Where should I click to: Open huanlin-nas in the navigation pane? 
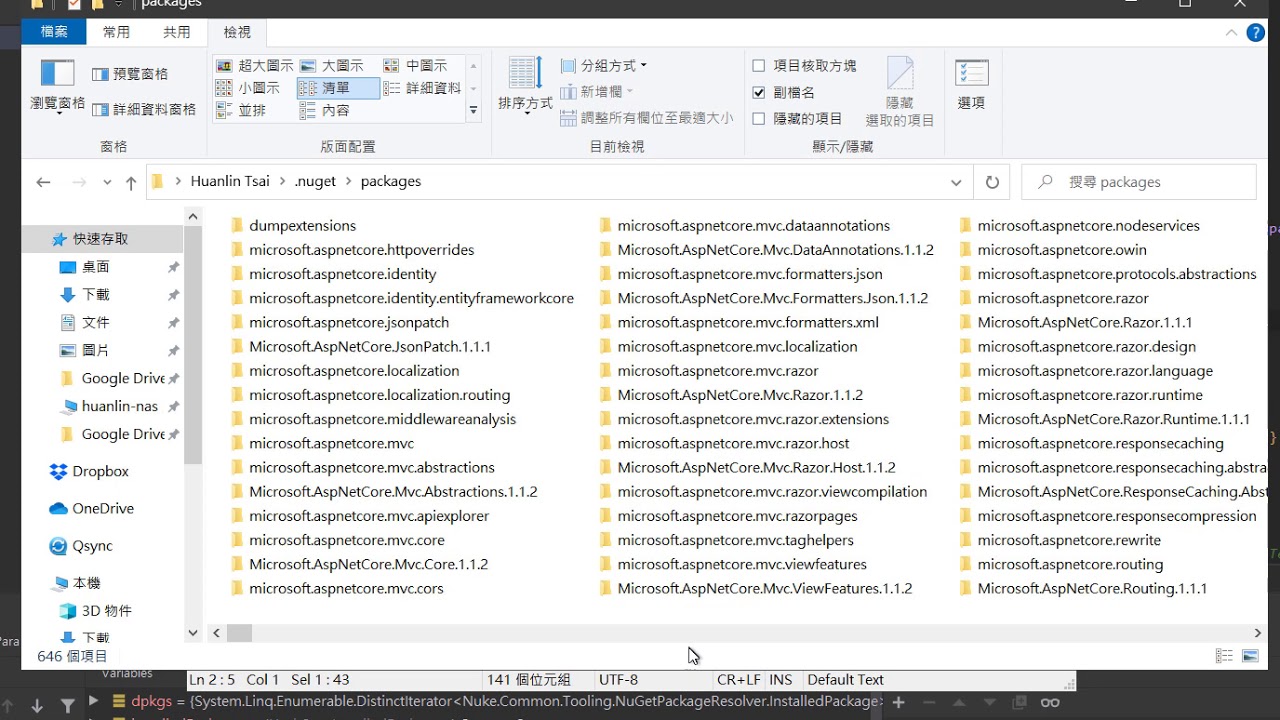point(109,407)
